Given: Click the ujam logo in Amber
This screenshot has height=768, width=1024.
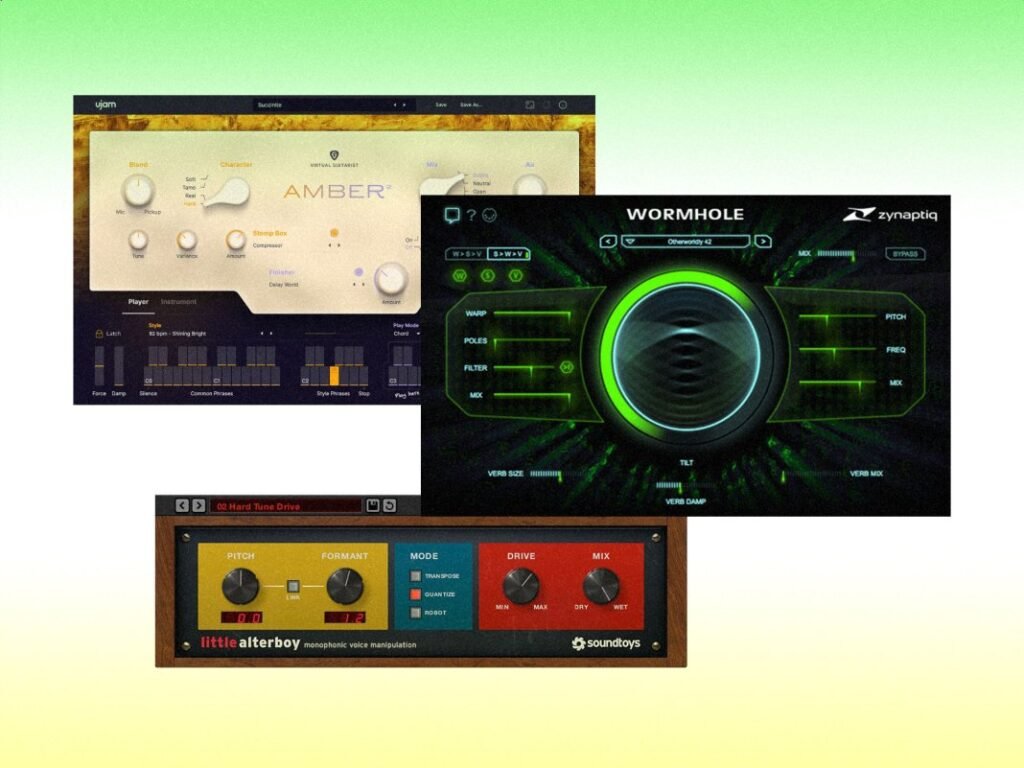Looking at the screenshot, I should pos(105,104).
